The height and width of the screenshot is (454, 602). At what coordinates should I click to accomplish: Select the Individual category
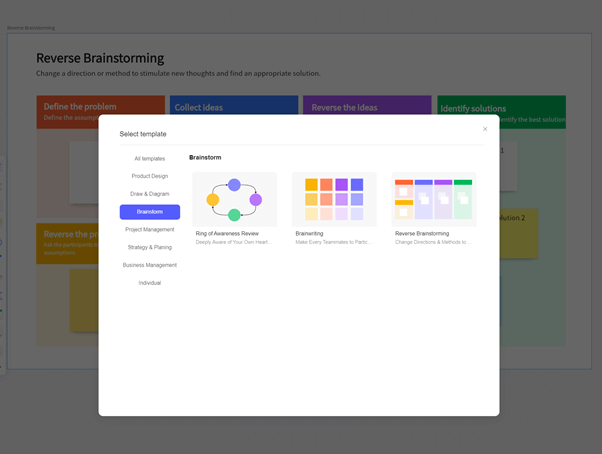pyautogui.click(x=150, y=283)
